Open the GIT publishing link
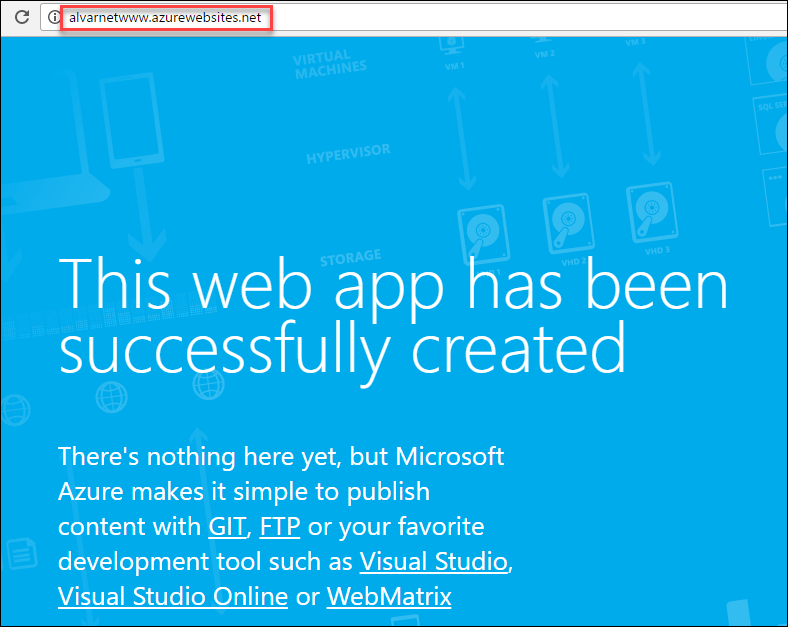 click(x=227, y=527)
